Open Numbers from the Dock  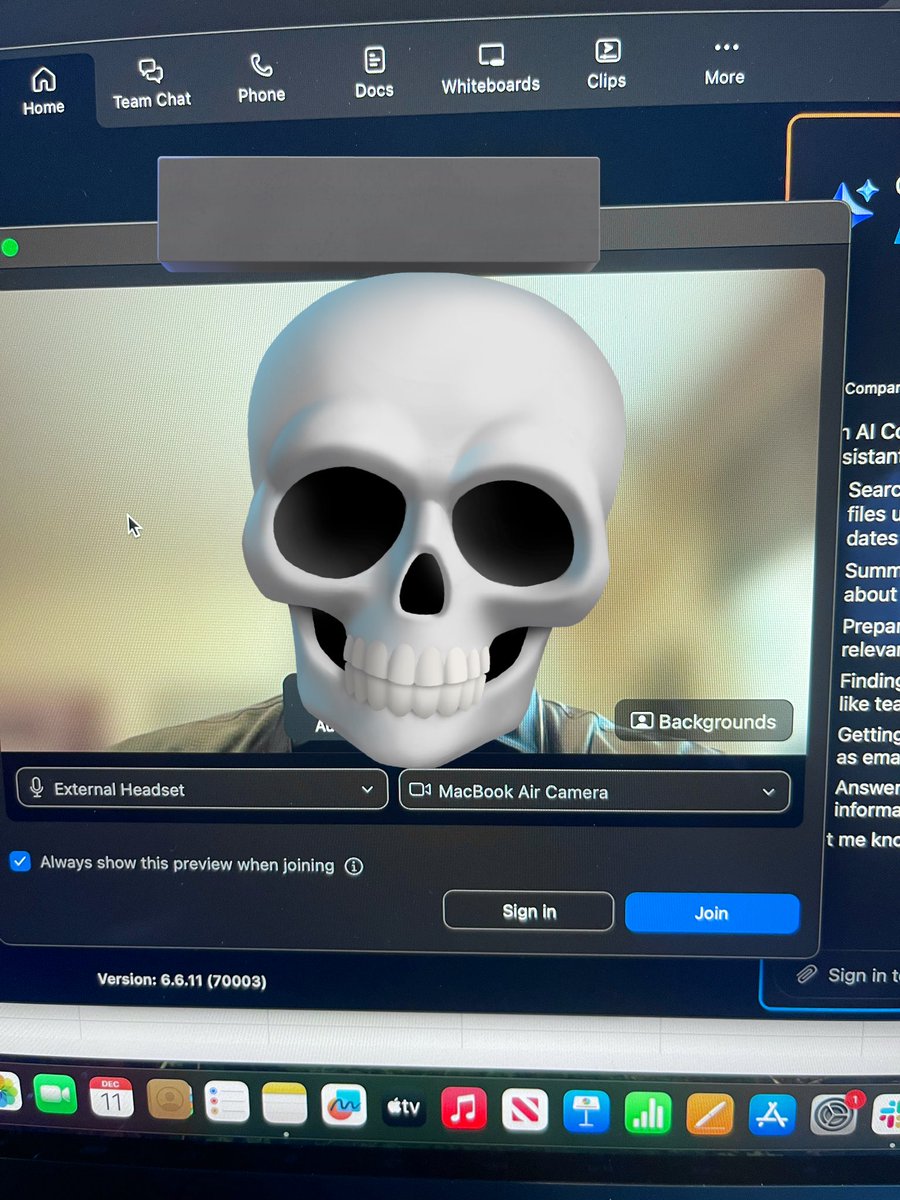pos(648,1113)
